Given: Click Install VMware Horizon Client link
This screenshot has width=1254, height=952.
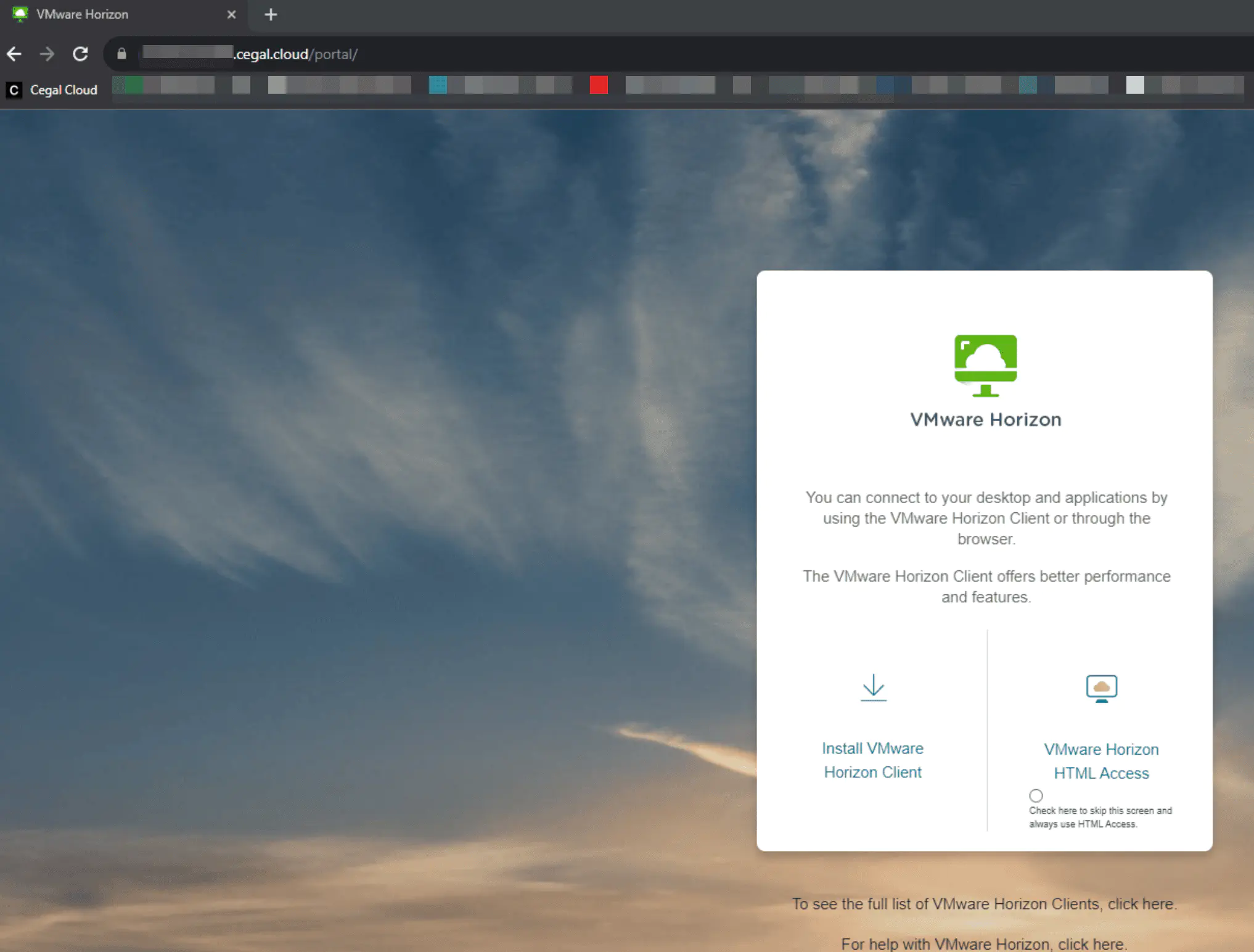Looking at the screenshot, I should [x=872, y=760].
